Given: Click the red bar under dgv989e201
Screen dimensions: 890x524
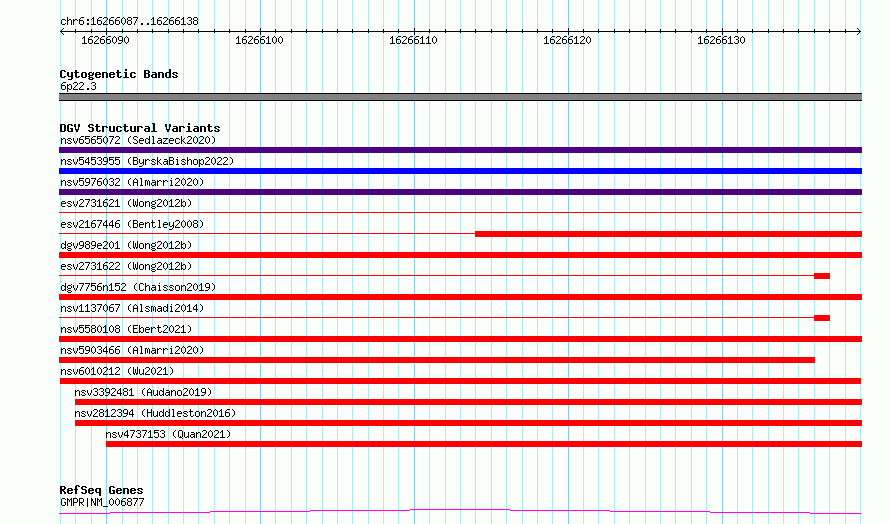Looking at the screenshot, I should (x=460, y=255).
